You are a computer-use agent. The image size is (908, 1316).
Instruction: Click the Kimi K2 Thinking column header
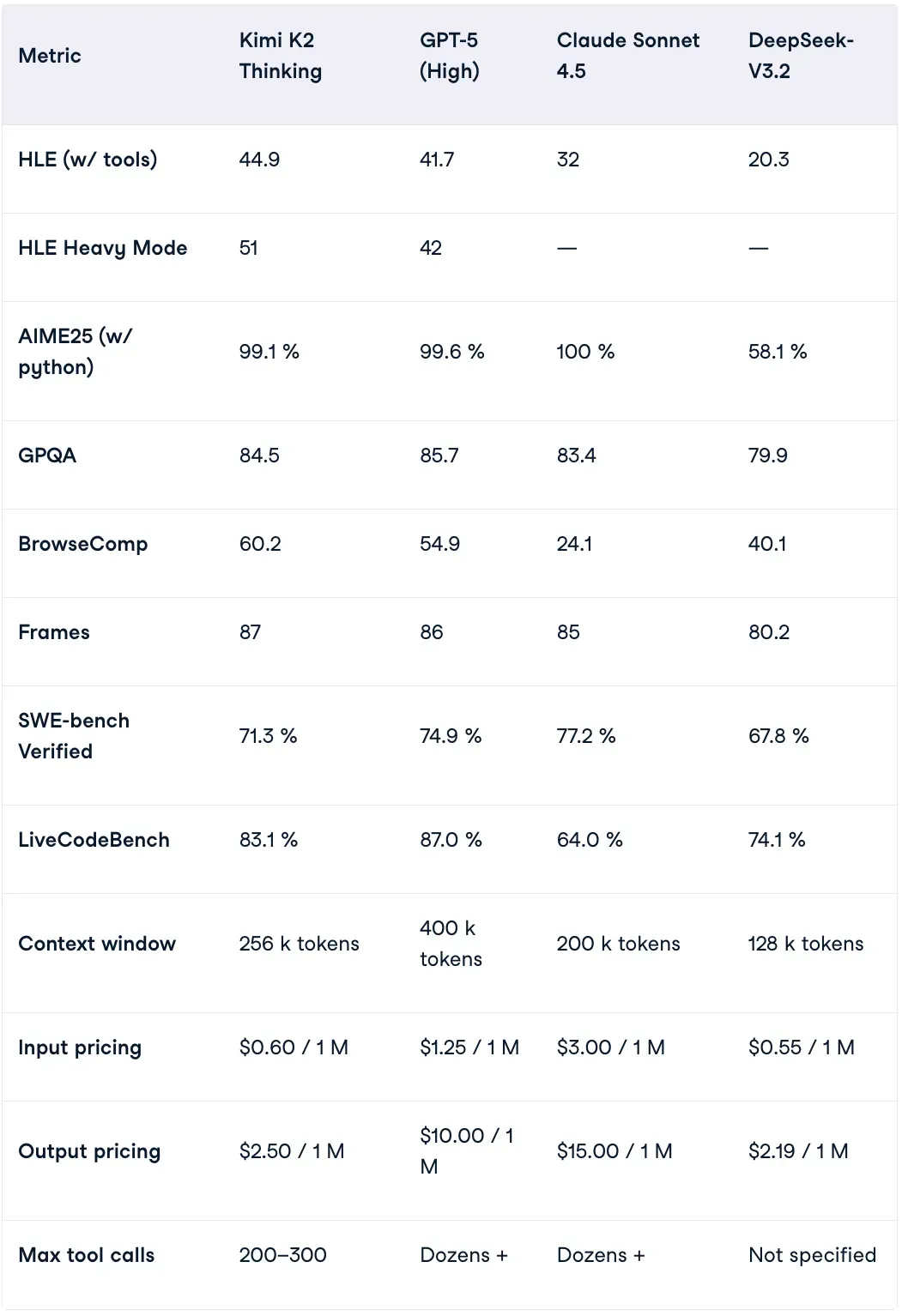[x=280, y=56]
